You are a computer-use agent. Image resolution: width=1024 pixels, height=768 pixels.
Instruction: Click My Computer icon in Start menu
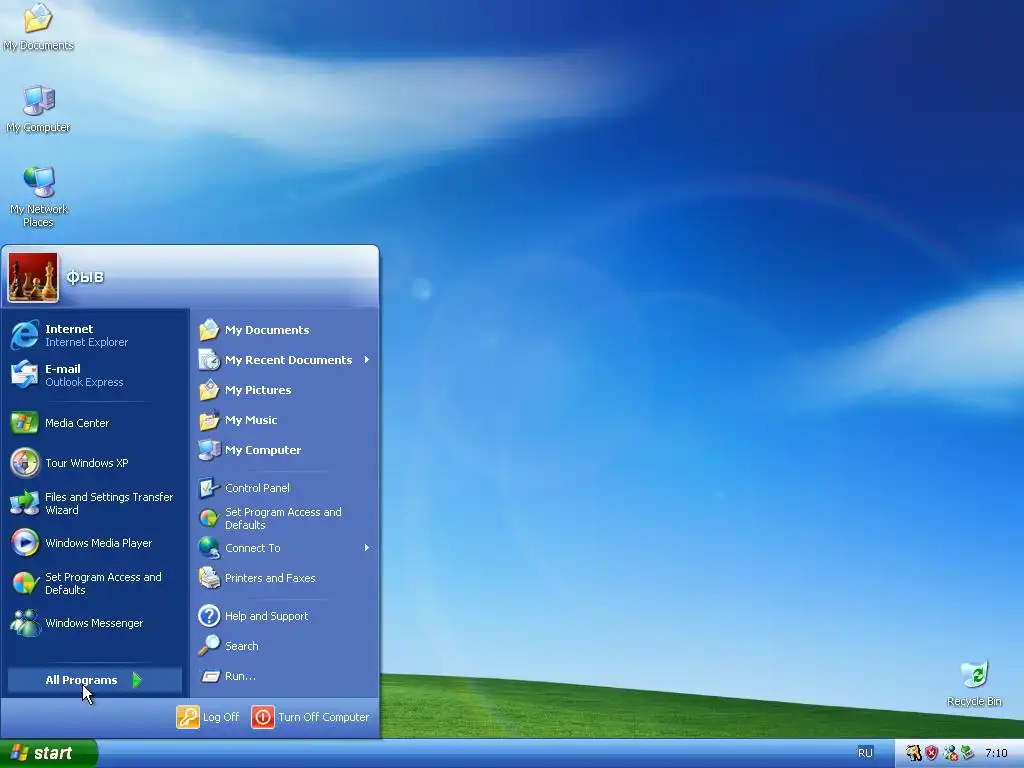coord(209,450)
